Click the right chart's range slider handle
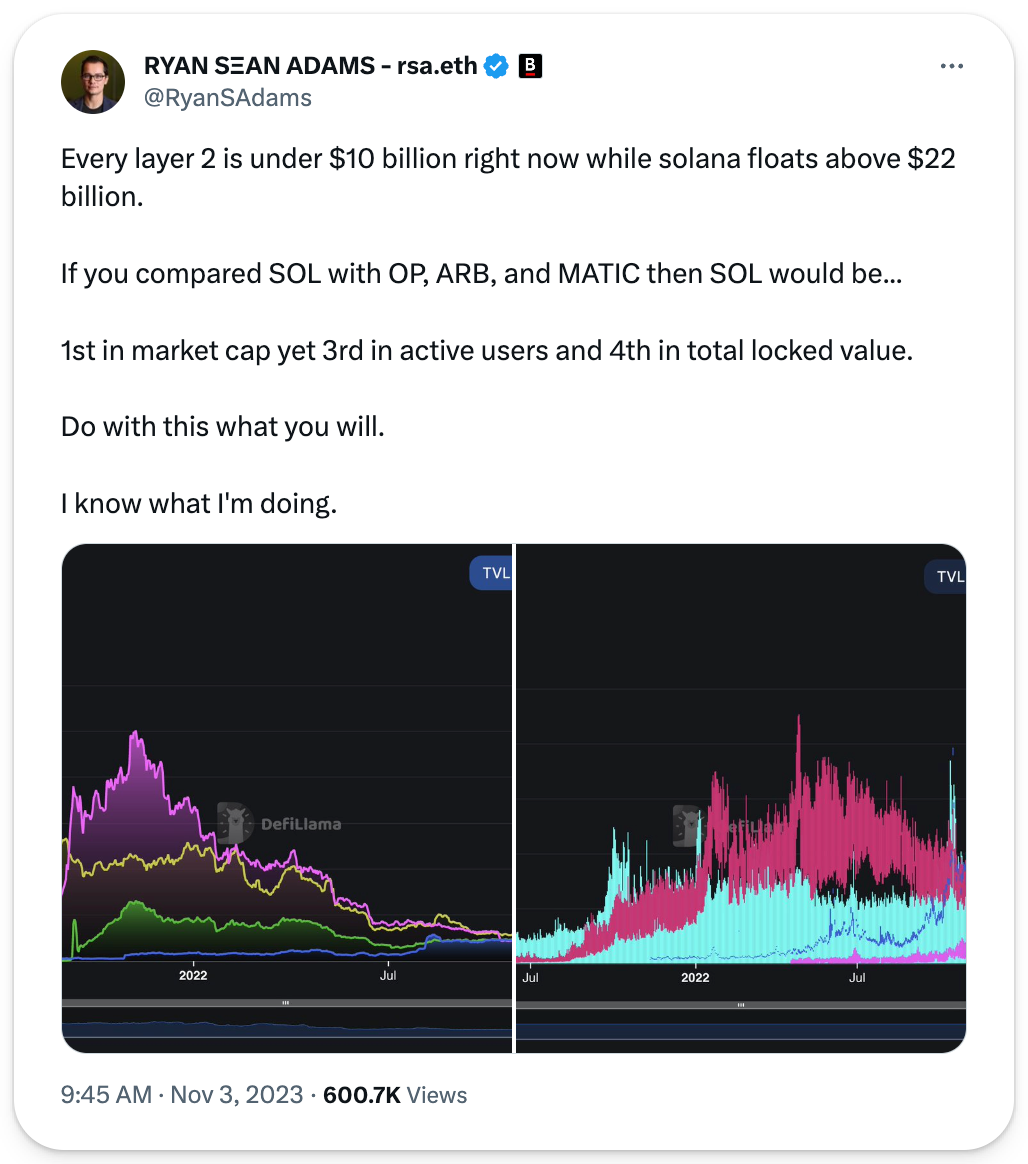 click(740, 1005)
